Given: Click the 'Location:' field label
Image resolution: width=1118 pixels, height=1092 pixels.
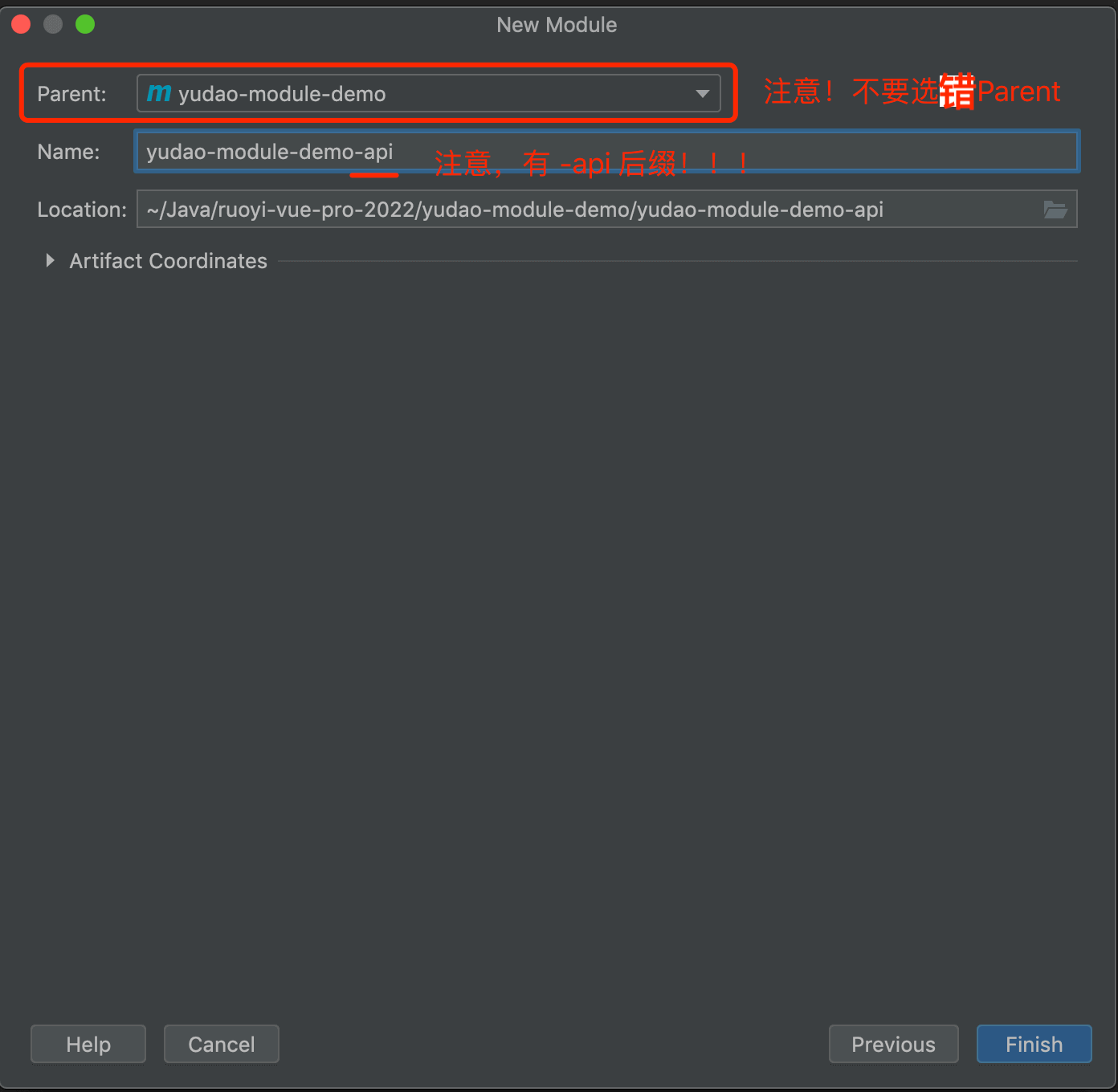Looking at the screenshot, I should pyautogui.click(x=82, y=210).
